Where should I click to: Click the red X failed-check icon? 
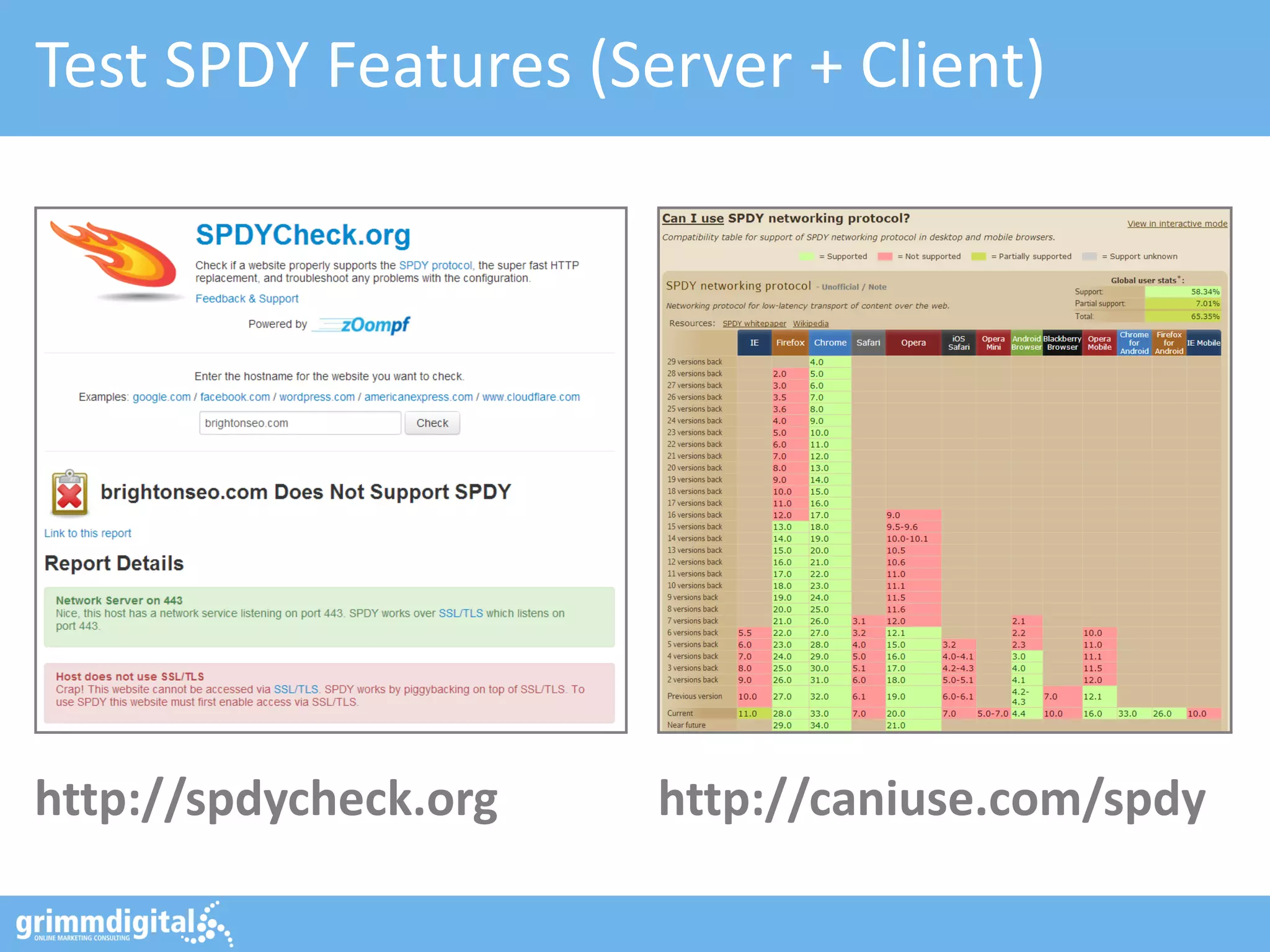click(x=69, y=493)
